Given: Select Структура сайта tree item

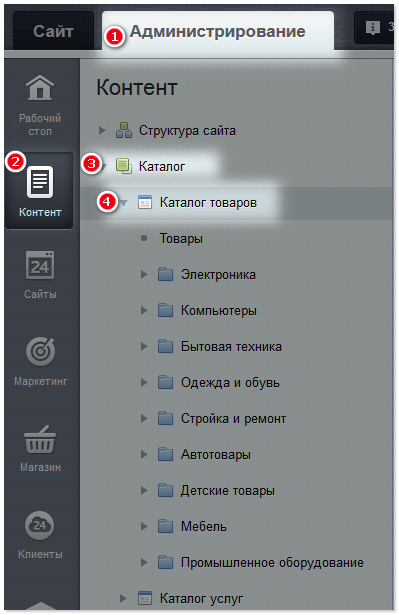Looking at the screenshot, I should 187,130.
